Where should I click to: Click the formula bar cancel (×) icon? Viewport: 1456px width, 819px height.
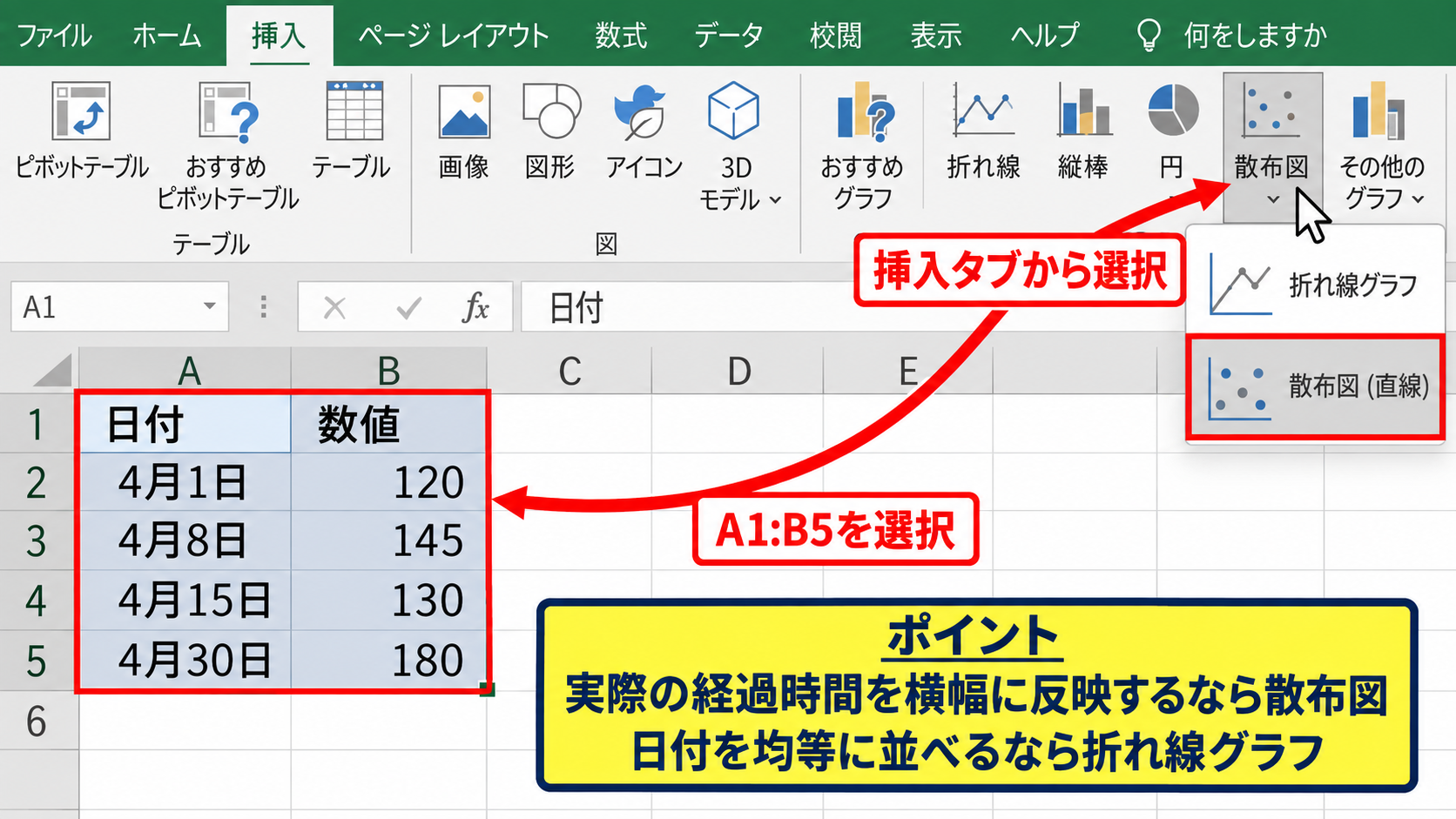tap(334, 307)
